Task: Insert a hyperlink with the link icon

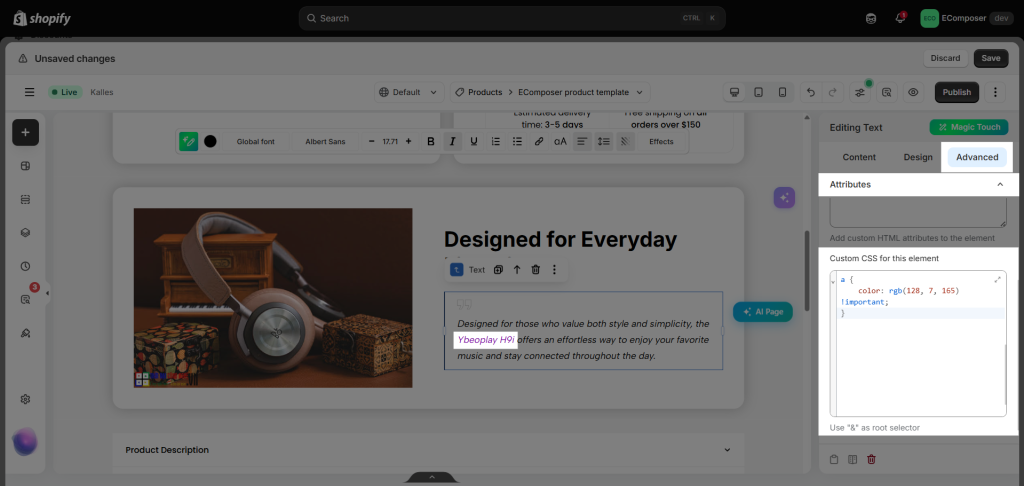Action: click(x=539, y=141)
